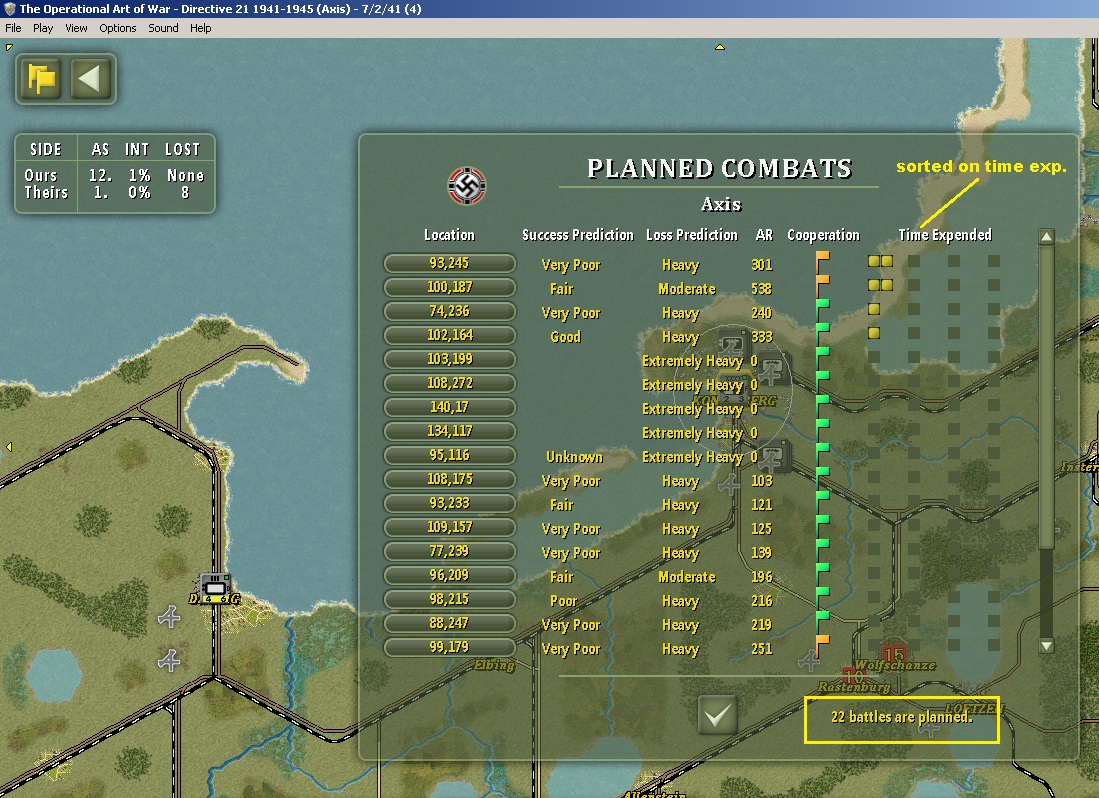This screenshot has height=798, width=1099.
Task: Click the AR value 538
Action: pos(761,289)
